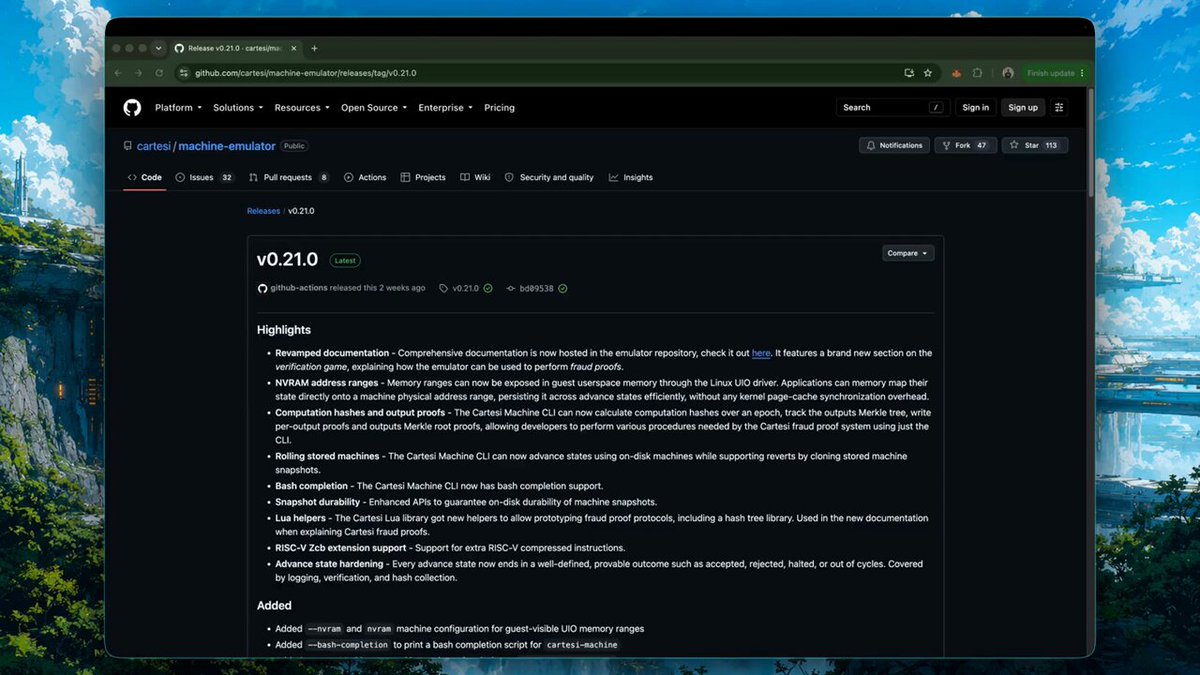The height and width of the screenshot is (675, 1200).
Task: Fork the machine-emulator repository
Action: [965, 145]
